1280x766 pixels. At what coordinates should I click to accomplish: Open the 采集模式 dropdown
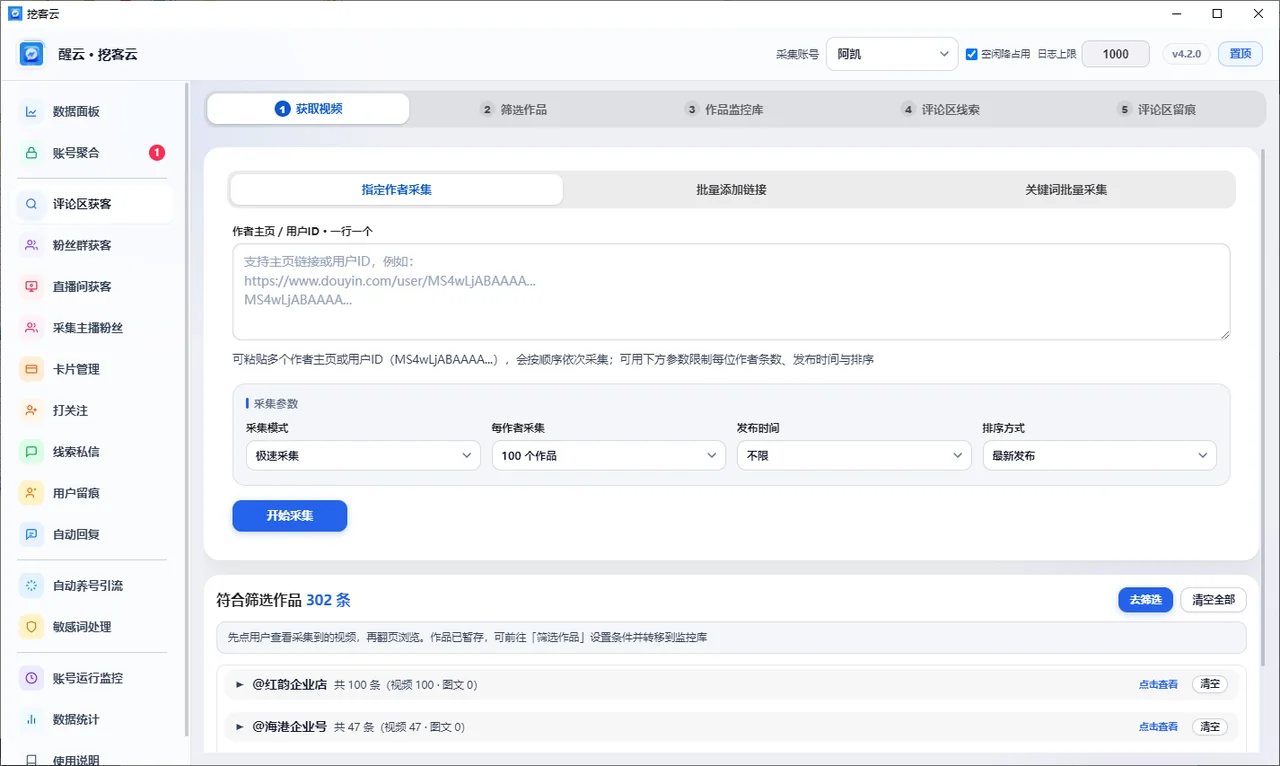(363, 456)
